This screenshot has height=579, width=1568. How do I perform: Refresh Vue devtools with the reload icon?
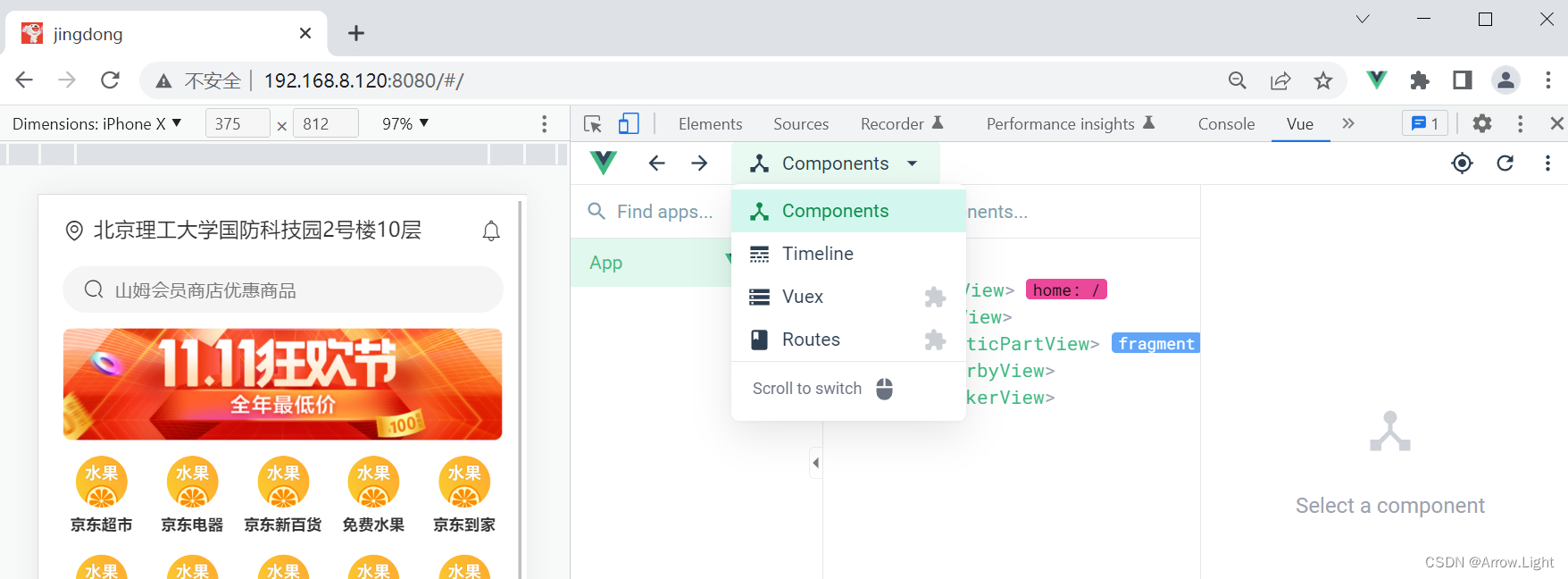click(x=1505, y=163)
